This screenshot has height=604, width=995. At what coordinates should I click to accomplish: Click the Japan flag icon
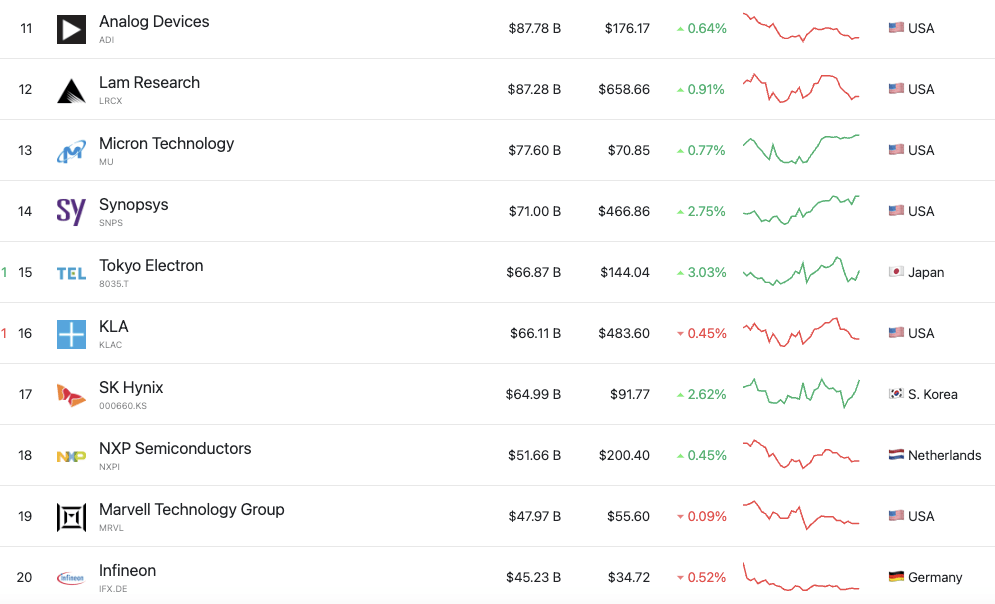896,272
